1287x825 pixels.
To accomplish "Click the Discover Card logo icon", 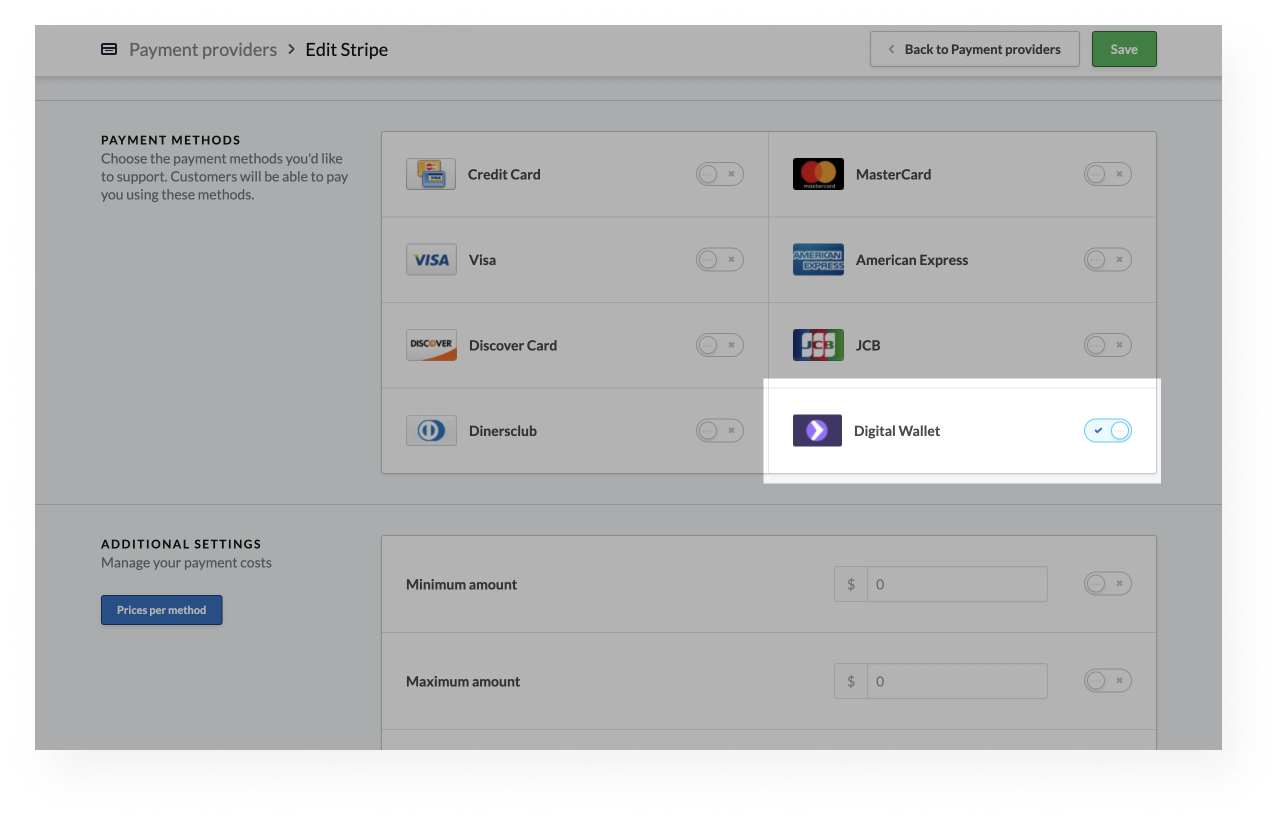I will tap(431, 345).
